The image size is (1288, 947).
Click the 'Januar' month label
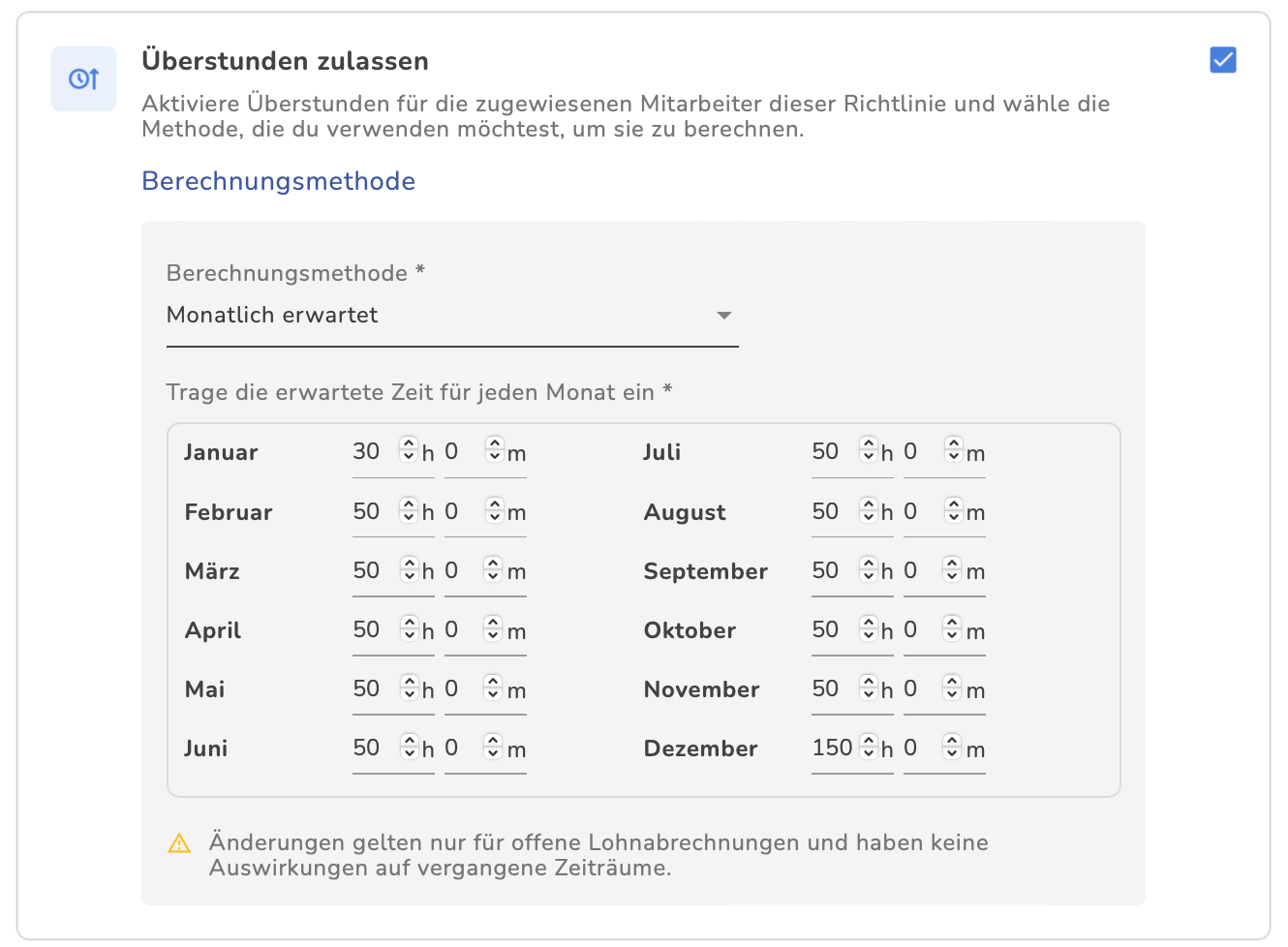click(221, 452)
